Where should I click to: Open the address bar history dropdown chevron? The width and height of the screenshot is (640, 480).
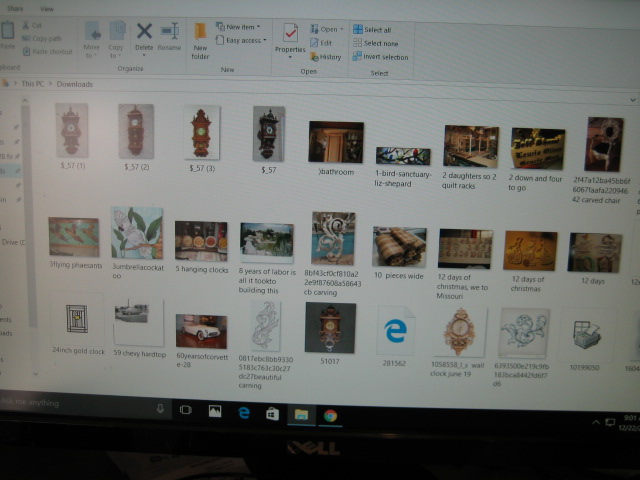[632, 100]
